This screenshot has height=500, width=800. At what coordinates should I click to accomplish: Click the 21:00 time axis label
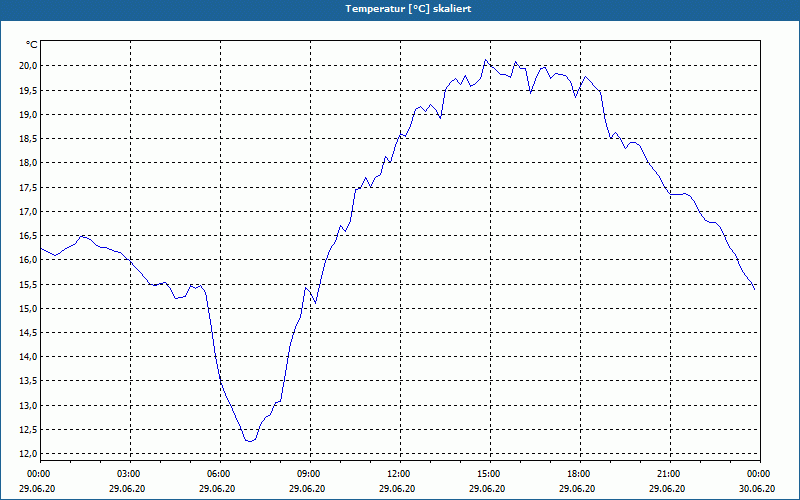click(670, 474)
